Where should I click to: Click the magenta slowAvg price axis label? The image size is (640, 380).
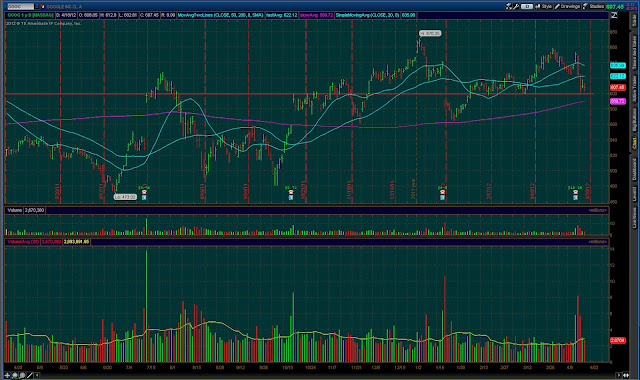pos(618,101)
